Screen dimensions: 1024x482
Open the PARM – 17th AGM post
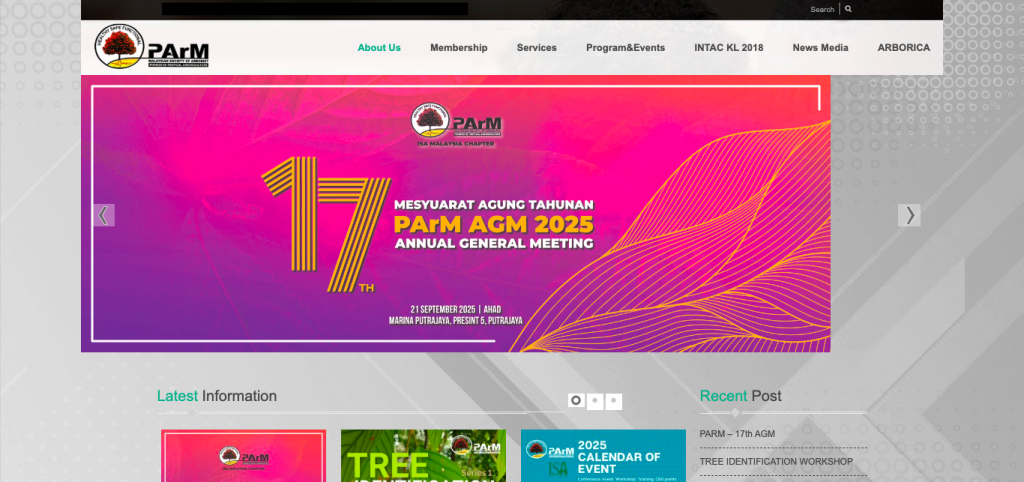tap(737, 434)
